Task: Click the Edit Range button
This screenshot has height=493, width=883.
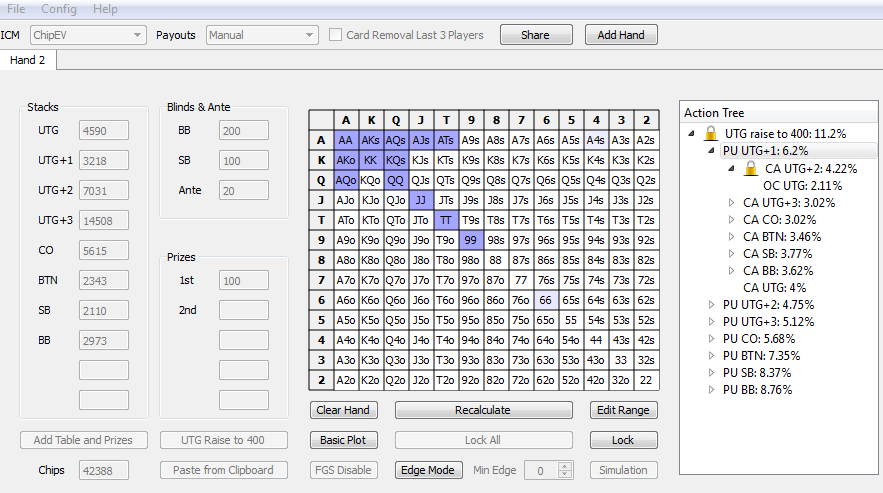Action: click(622, 410)
